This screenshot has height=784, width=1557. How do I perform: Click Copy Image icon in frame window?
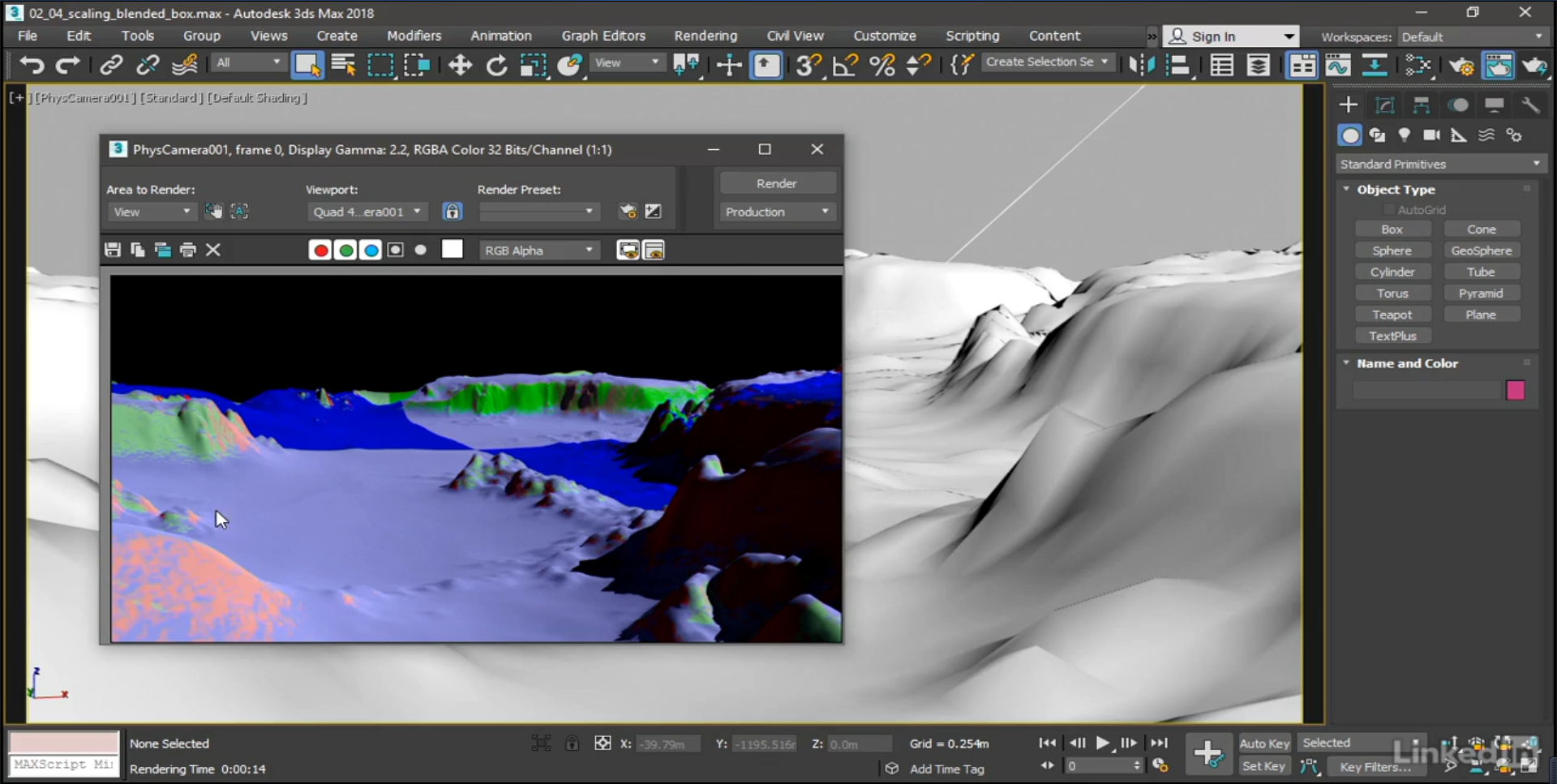click(138, 250)
